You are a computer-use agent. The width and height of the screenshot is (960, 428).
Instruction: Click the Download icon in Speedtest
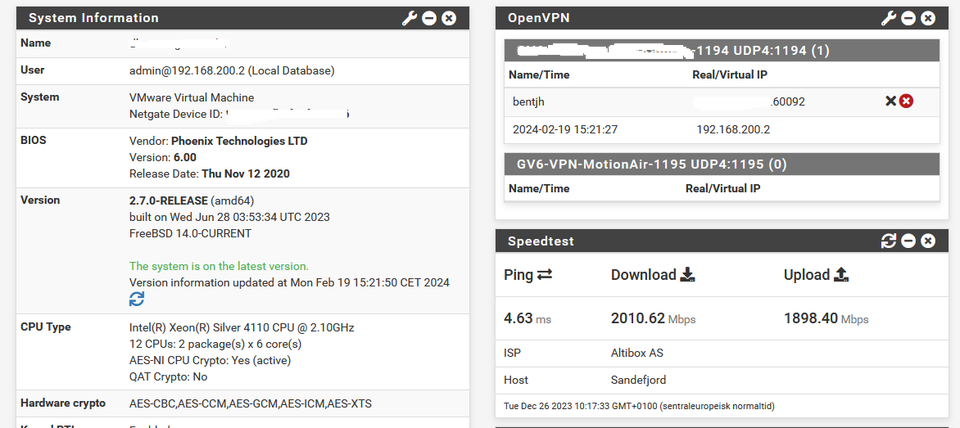tap(688, 275)
